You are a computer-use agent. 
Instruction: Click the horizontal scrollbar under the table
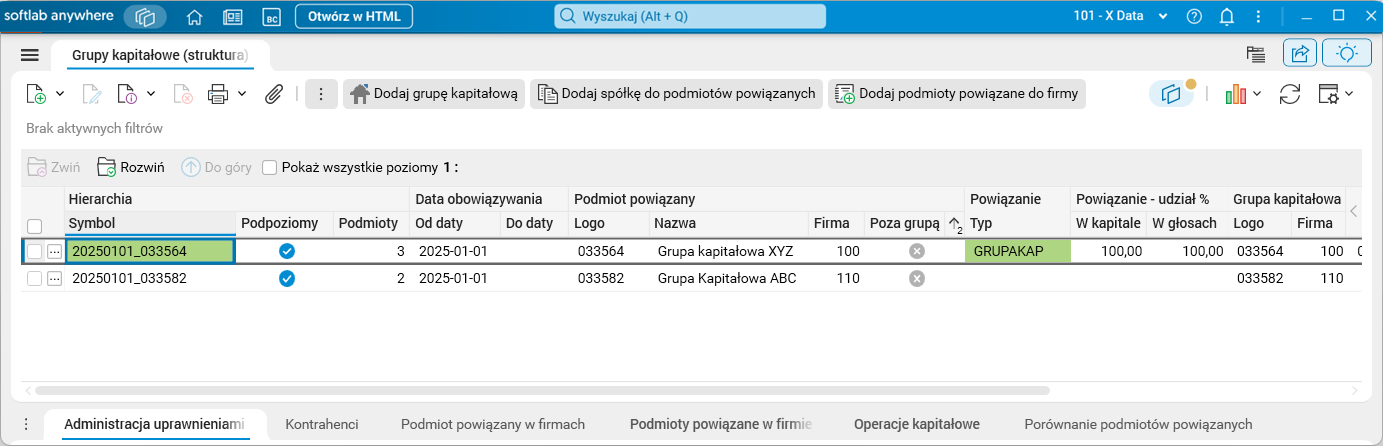542,390
